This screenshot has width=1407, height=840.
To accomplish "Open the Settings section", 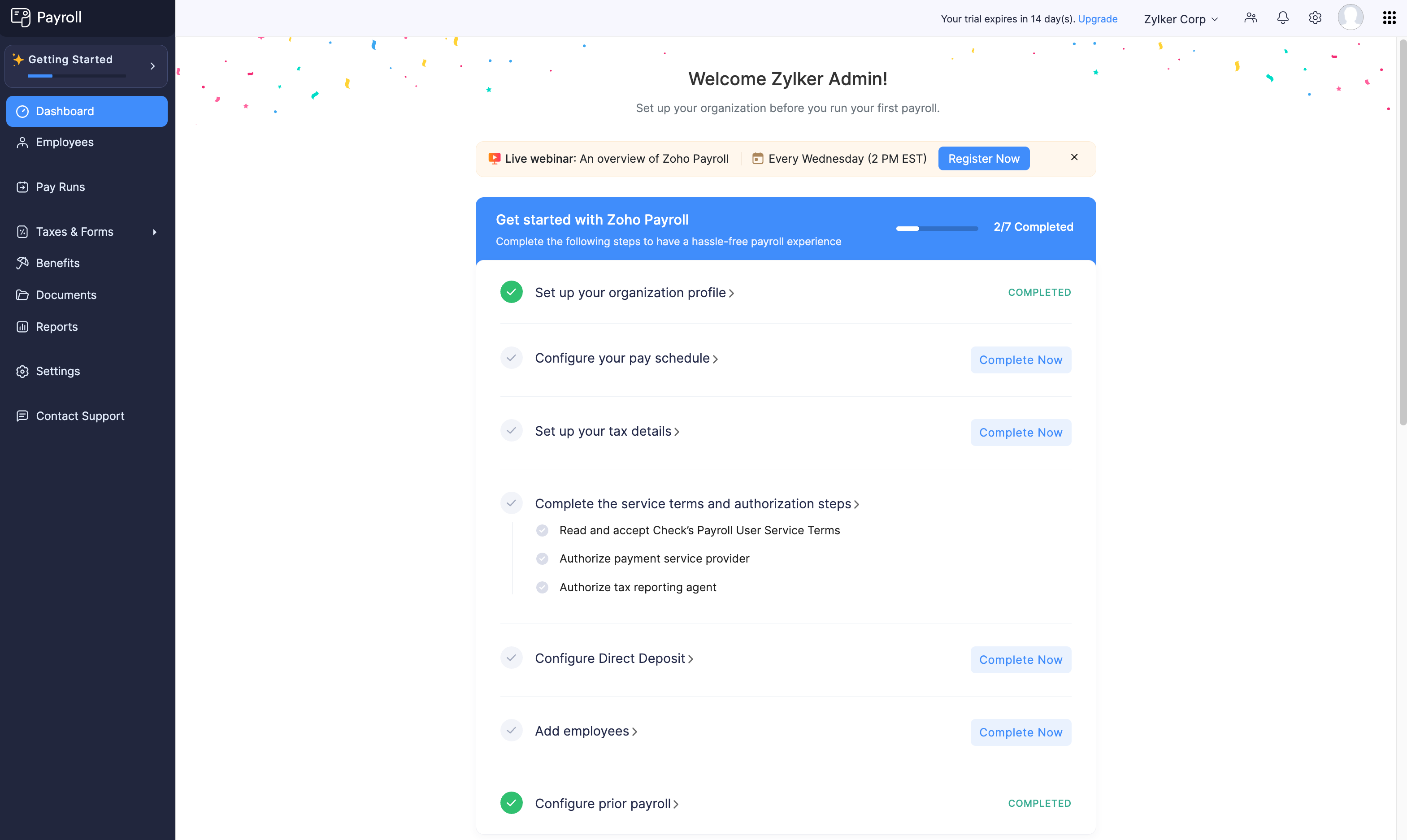I will click(x=58, y=371).
